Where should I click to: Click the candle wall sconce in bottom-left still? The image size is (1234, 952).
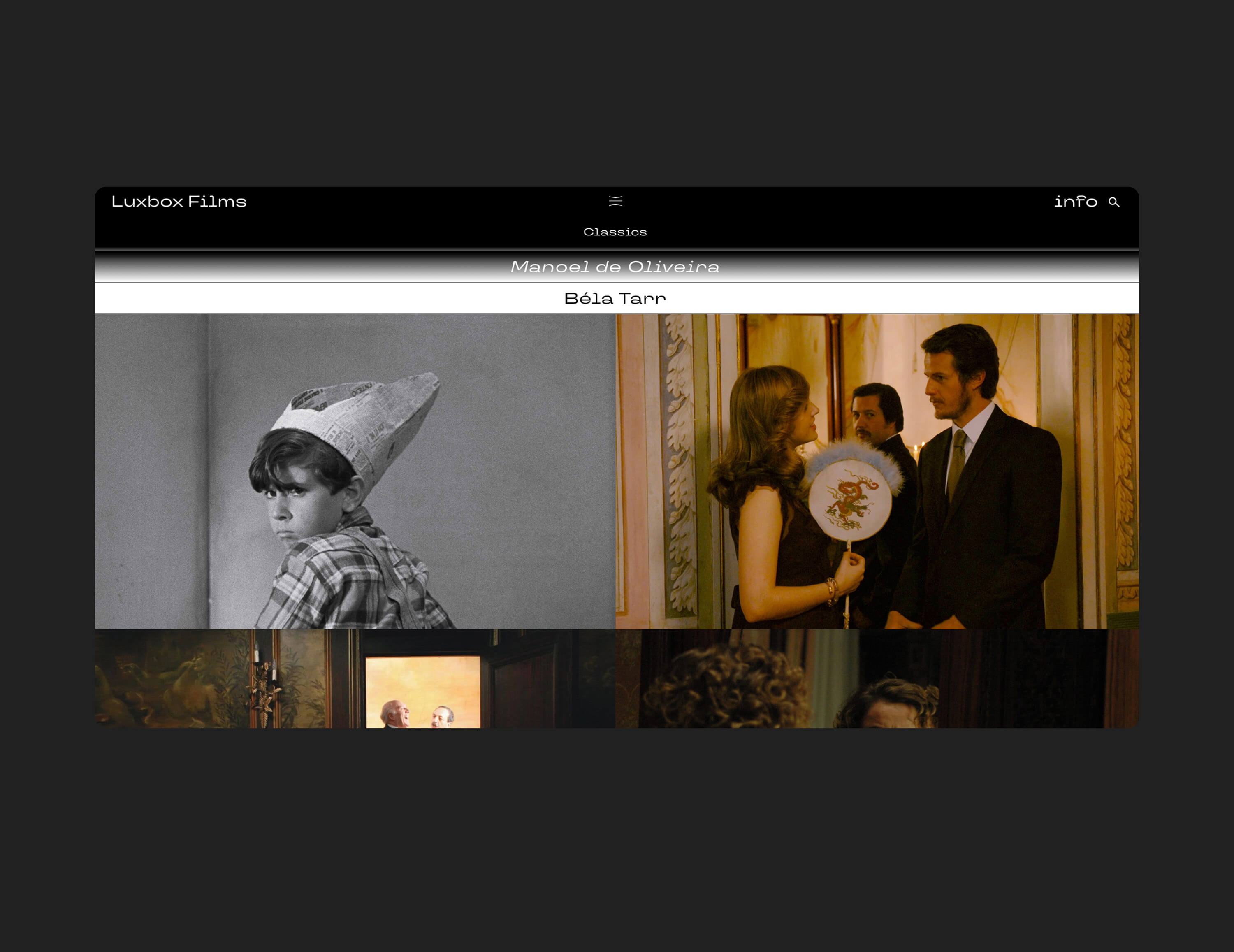click(x=264, y=687)
